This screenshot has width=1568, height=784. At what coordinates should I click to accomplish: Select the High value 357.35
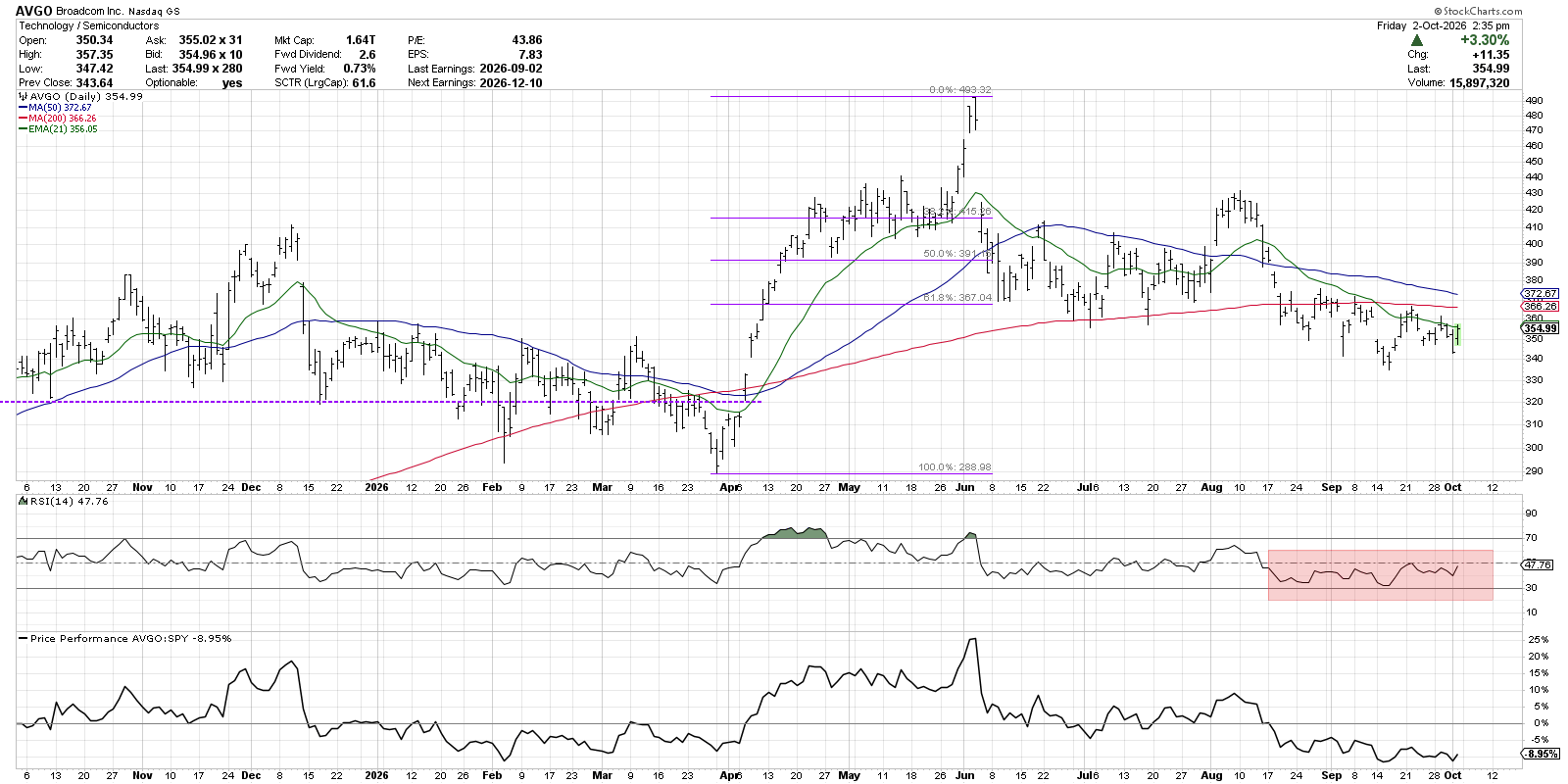point(95,55)
